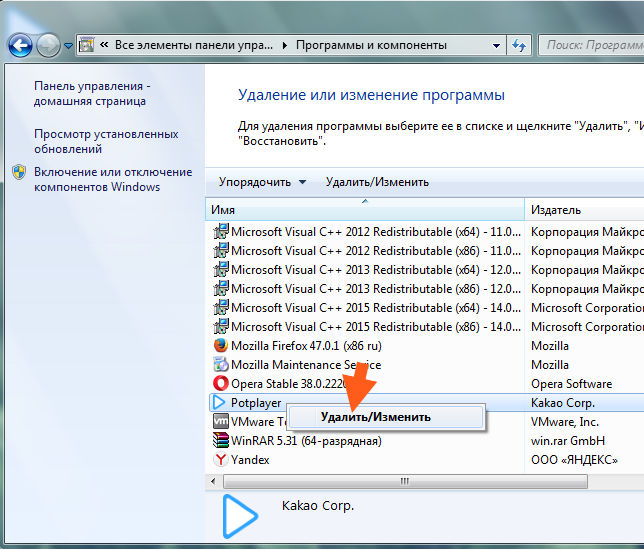Click icon of Visual C++ 2013 (x64)
Viewport: 644px width, 549px height.
[221, 270]
